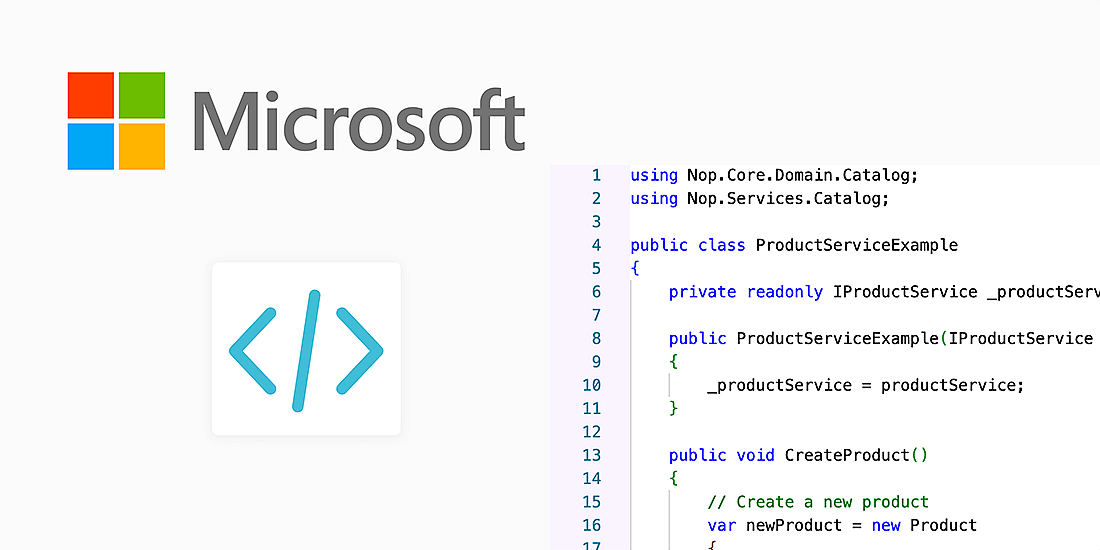Select line number 1 in gutter
The width and height of the screenshot is (1100, 550).
pos(596,175)
